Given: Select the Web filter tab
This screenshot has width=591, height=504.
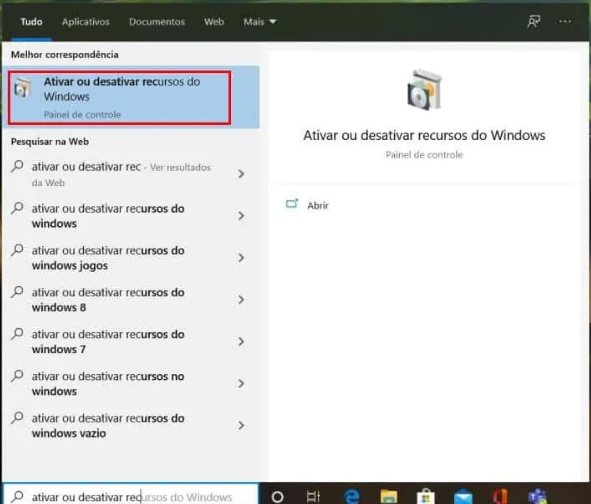Looking at the screenshot, I should (x=214, y=22).
